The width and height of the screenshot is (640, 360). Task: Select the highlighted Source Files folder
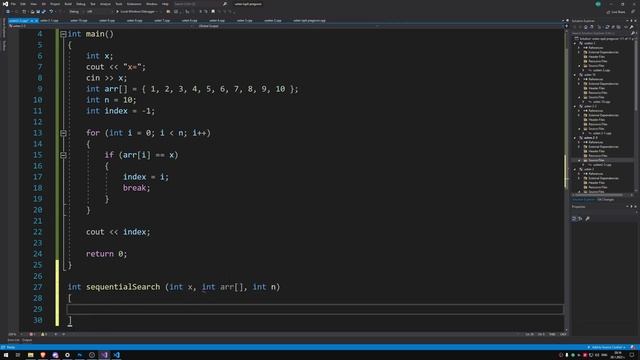point(596,160)
